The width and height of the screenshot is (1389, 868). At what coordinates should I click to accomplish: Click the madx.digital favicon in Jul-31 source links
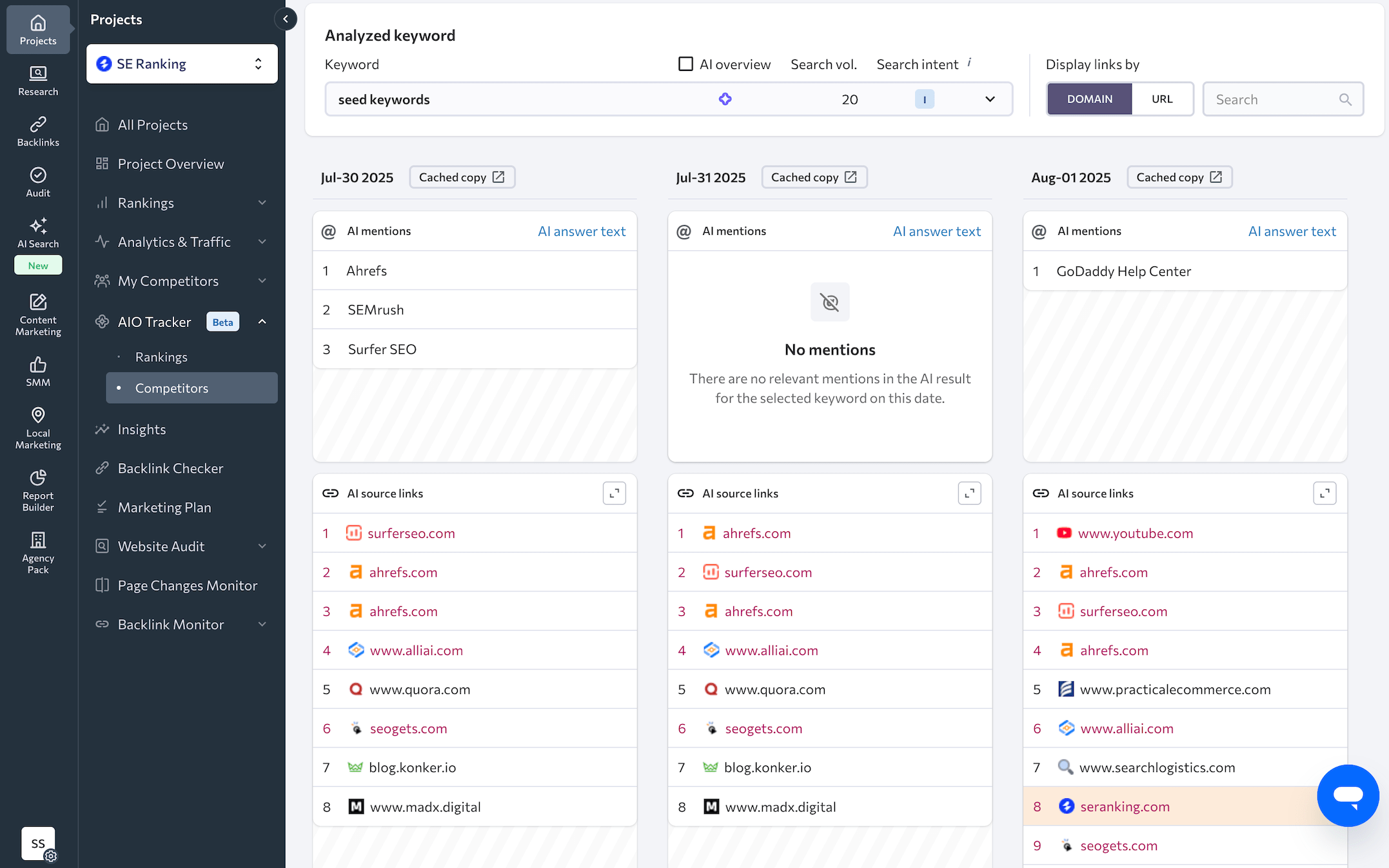pyautogui.click(x=711, y=806)
